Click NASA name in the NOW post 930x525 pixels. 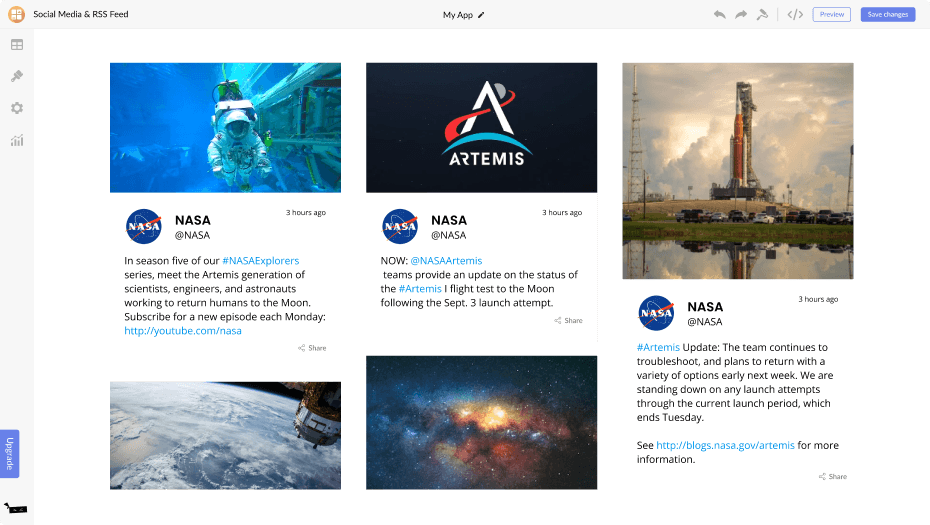pyautogui.click(x=449, y=220)
